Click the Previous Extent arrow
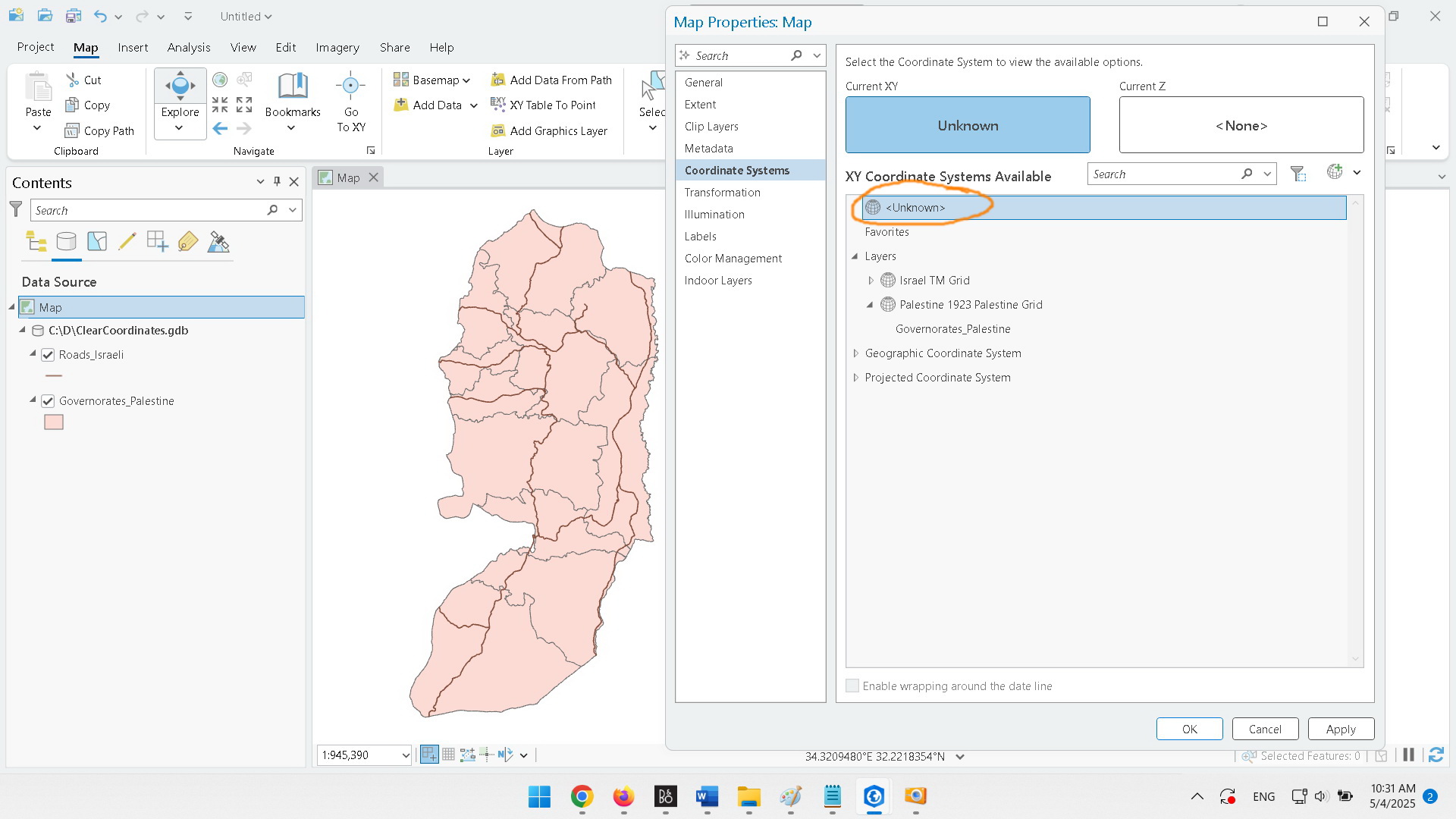The width and height of the screenshot is (1456, 819). tap(220, 129)
